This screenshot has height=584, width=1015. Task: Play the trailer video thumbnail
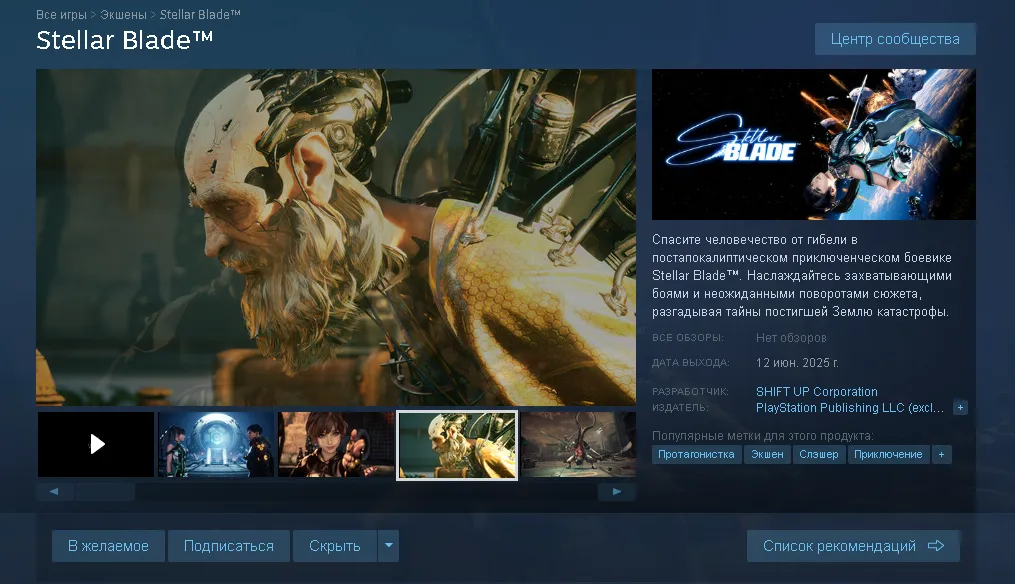tap(96, 444)
